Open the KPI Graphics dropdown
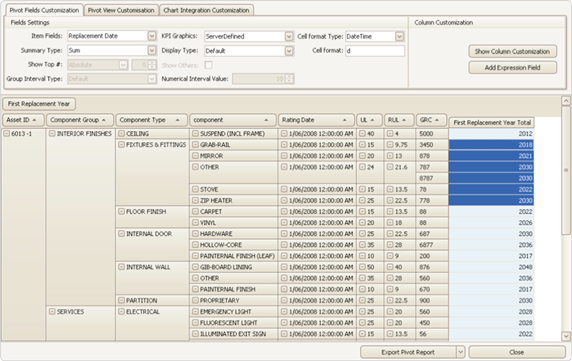Screen dimensions: 572x361 pos(289,36)
